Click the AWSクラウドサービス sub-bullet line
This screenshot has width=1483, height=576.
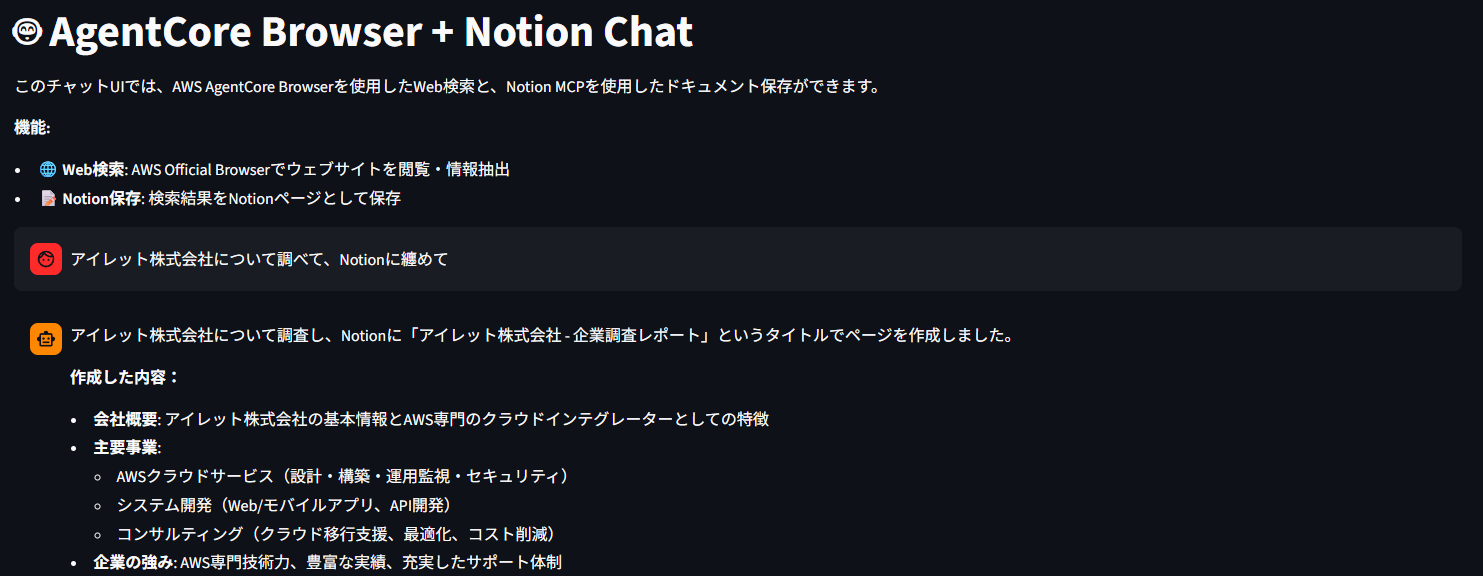coord(342,477)
